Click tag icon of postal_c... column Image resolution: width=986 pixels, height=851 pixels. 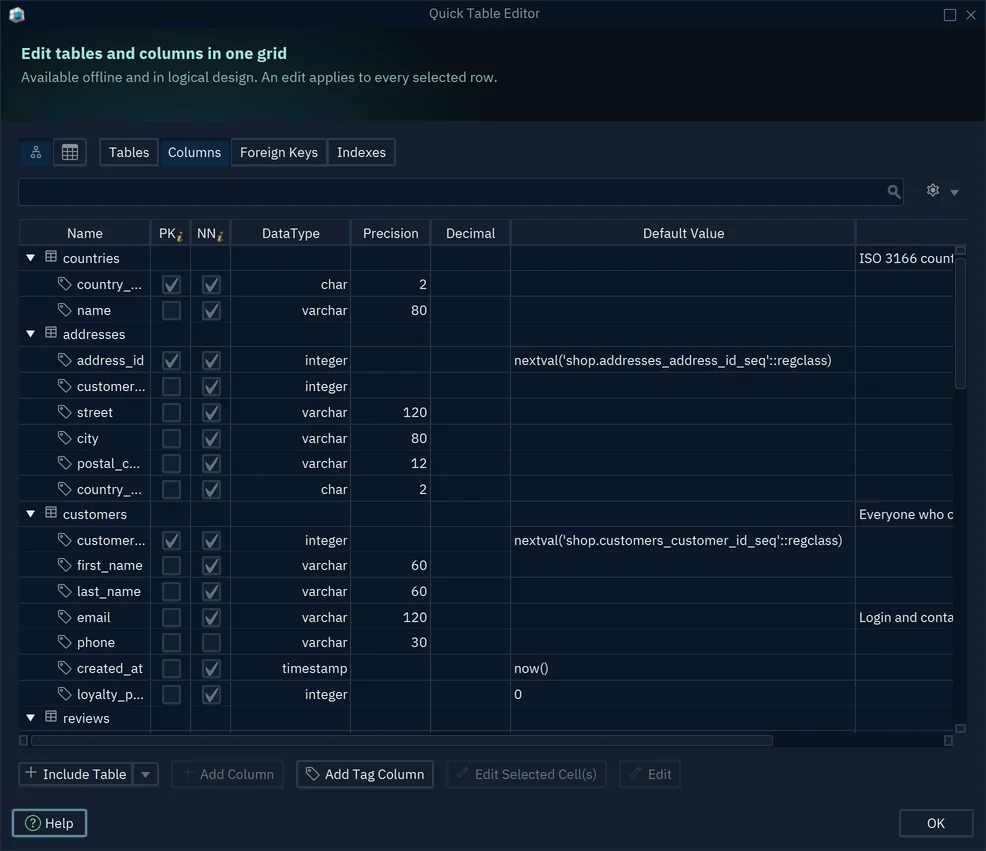point(64,462)
